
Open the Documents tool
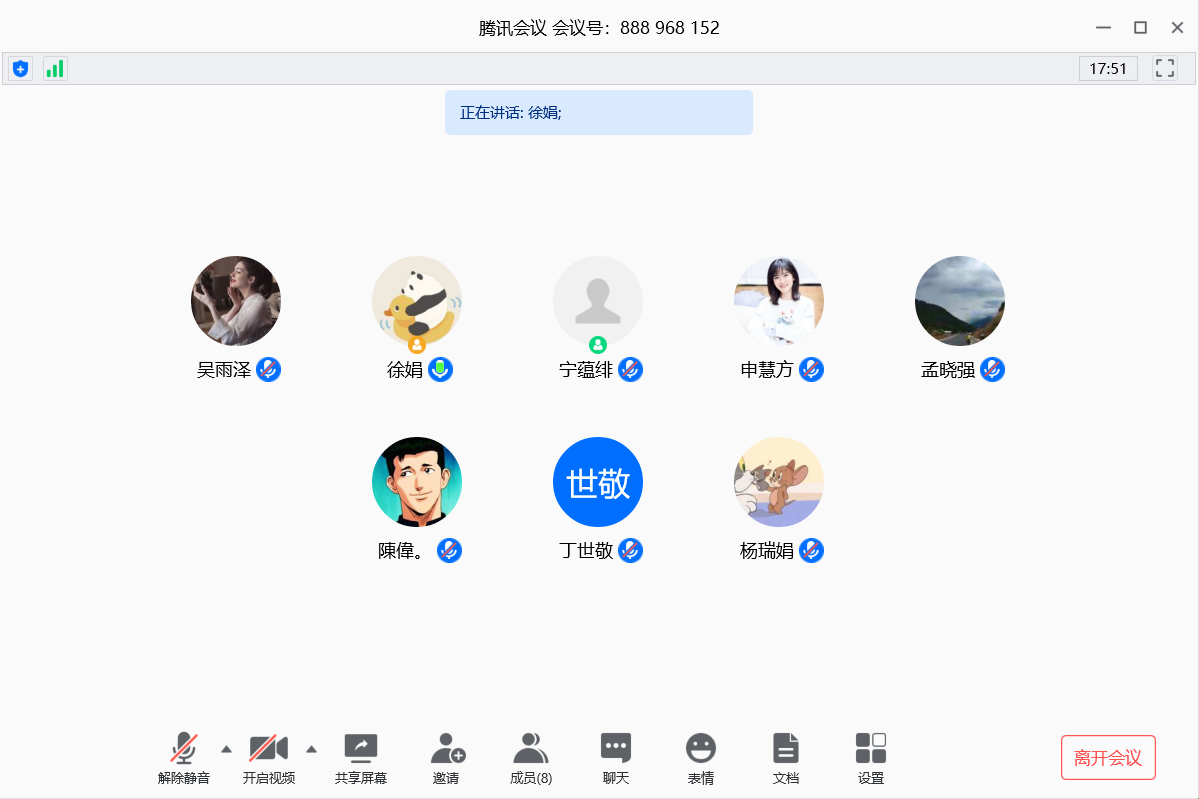pos(786,758)
